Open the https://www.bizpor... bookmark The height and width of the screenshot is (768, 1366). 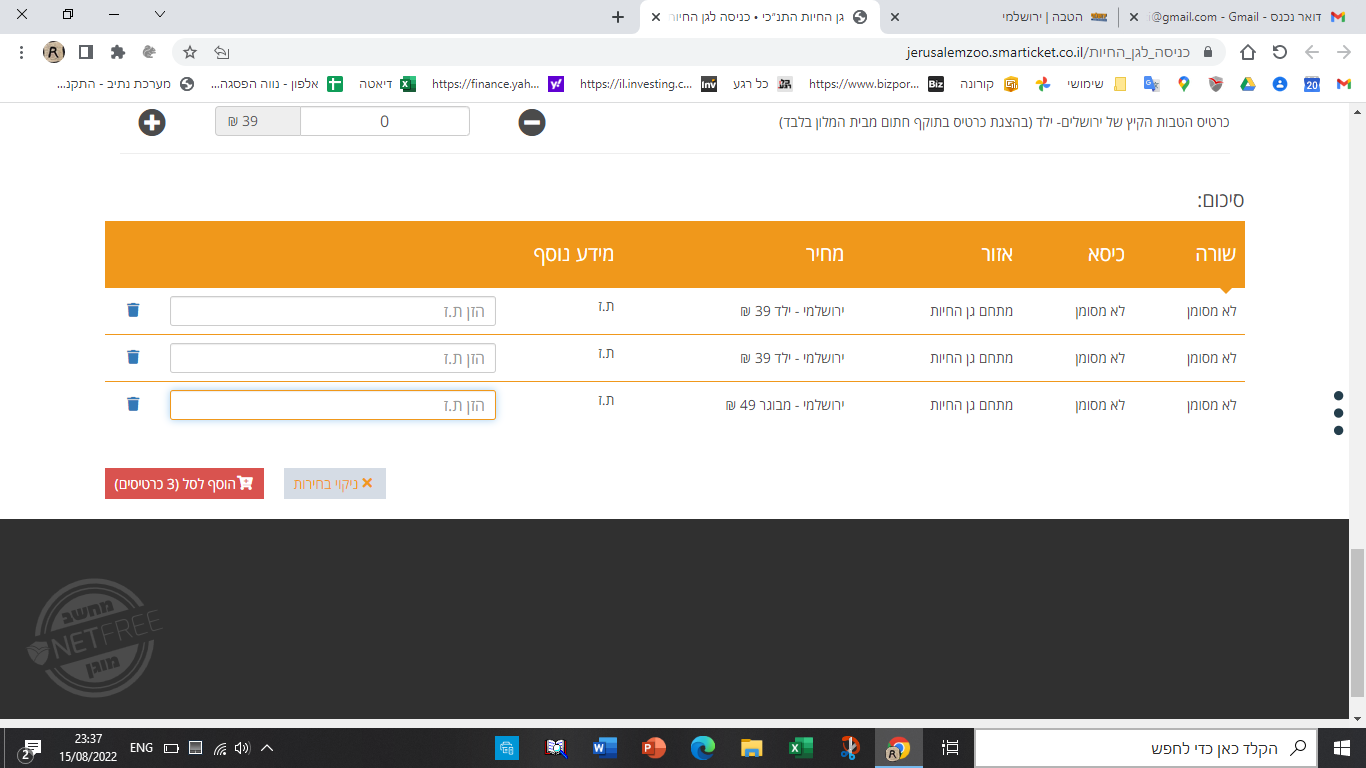click(x=876, y=84)
